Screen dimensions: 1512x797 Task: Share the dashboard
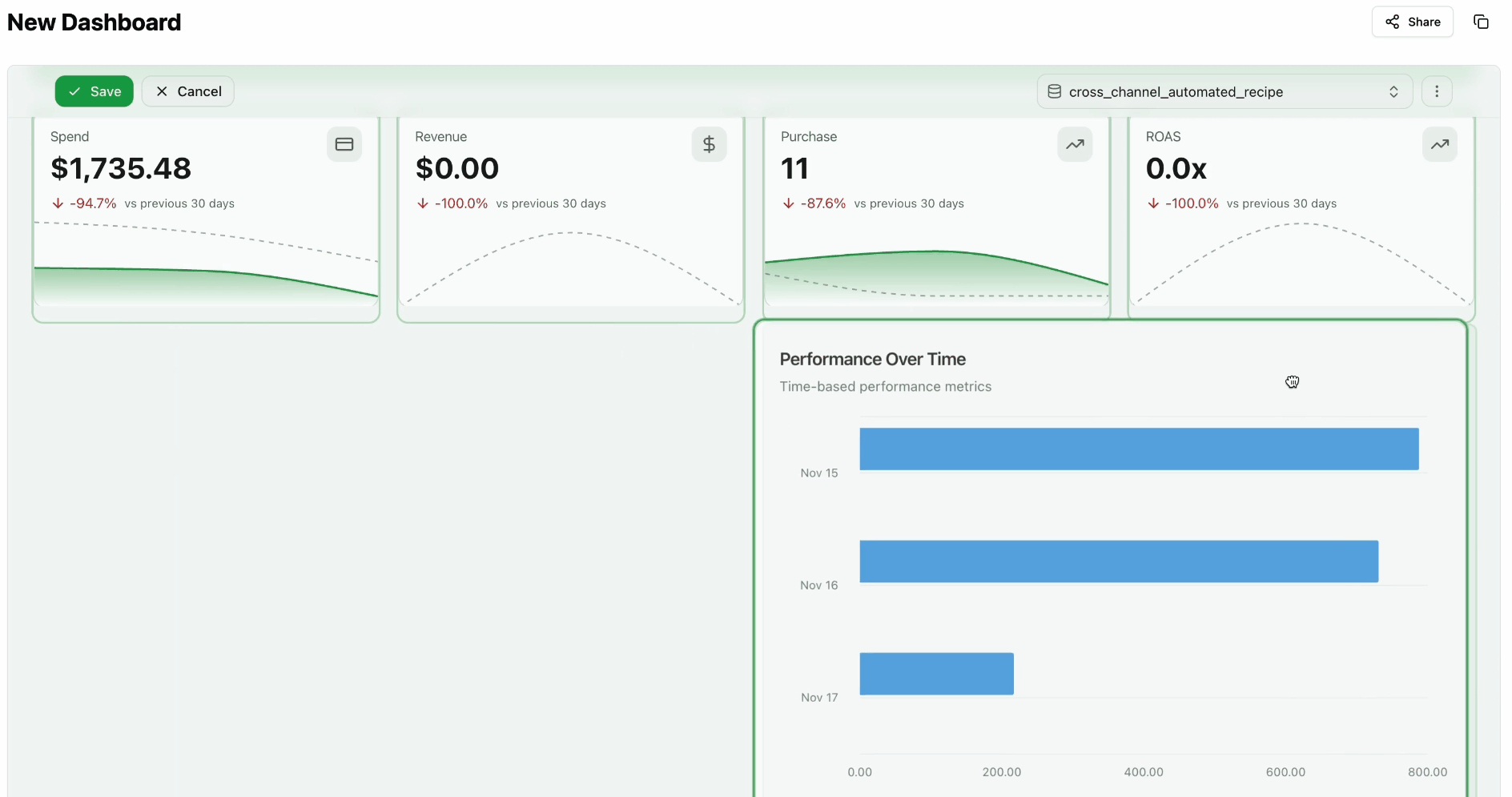[1412, 22]
